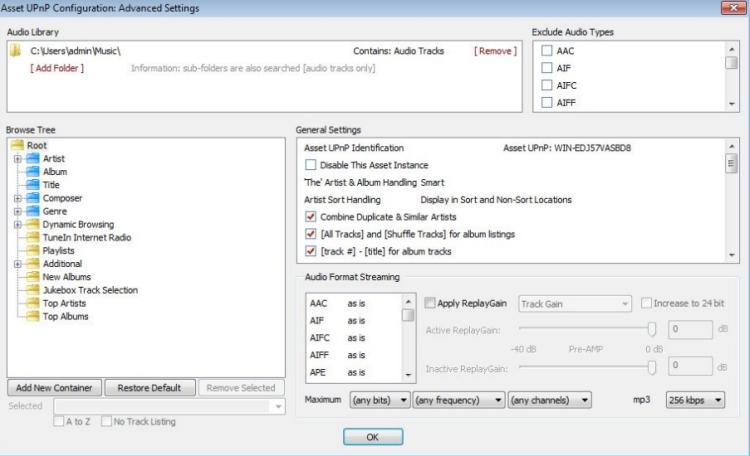The height and width of the screenshot is (456, 750).
Task: Click the Music folder icon in Audio Library
Action: (16, 50)
